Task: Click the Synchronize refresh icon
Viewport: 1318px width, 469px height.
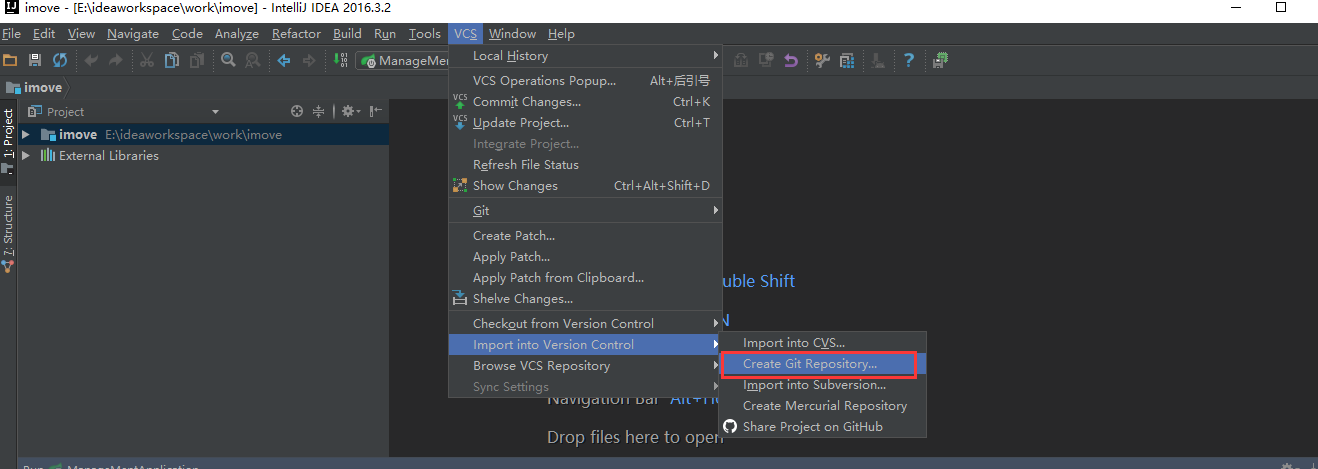Action: (x=60, y=61)
